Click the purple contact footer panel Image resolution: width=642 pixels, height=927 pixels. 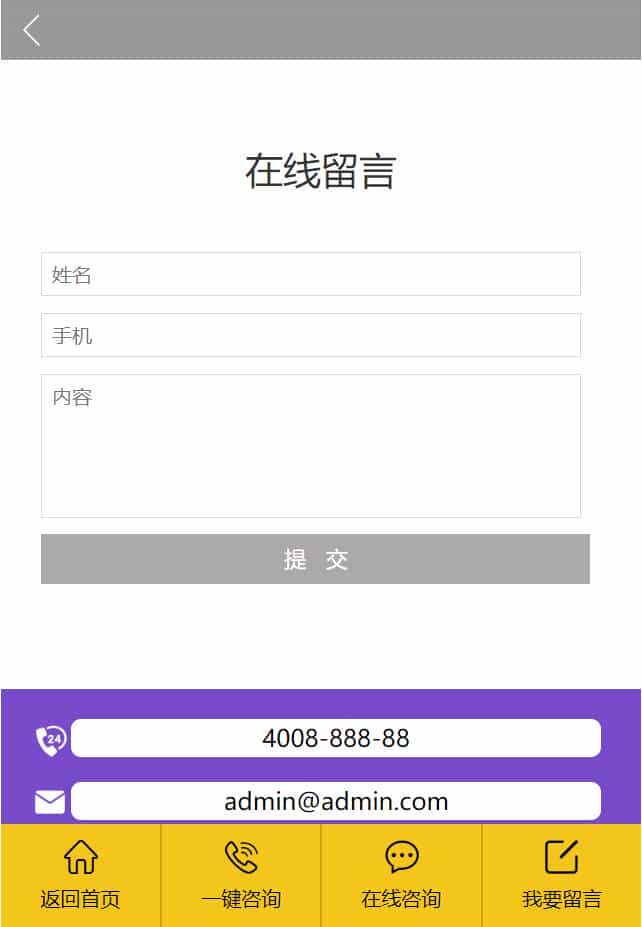tap(321, 757)
